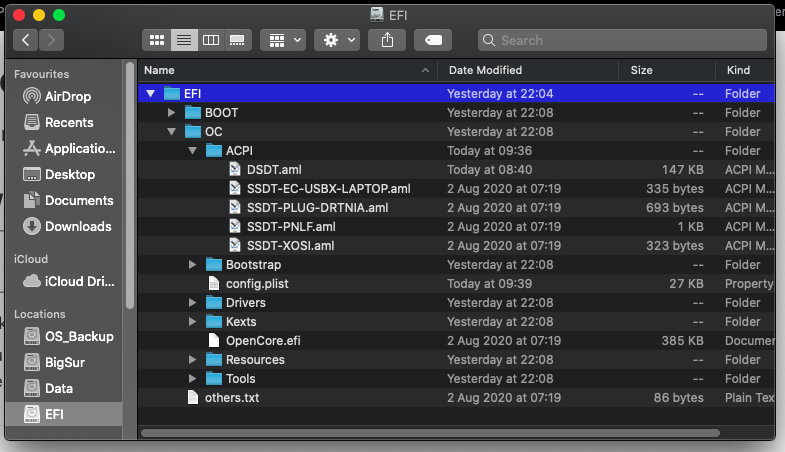
Task: Collapse the OC folder
Action: click(x=171, y=132)
